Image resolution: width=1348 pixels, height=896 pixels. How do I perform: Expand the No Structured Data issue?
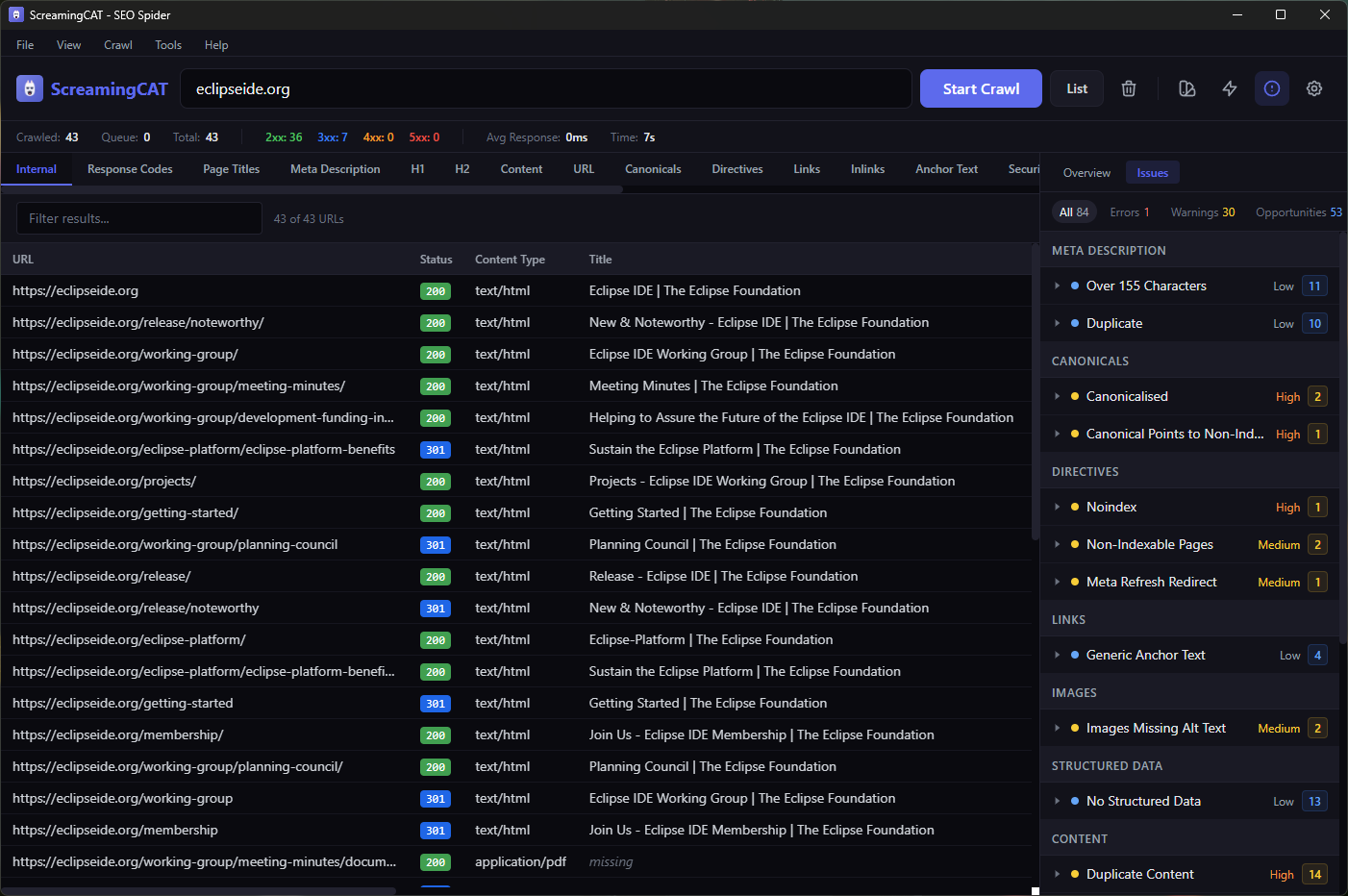click(1057, 801)
